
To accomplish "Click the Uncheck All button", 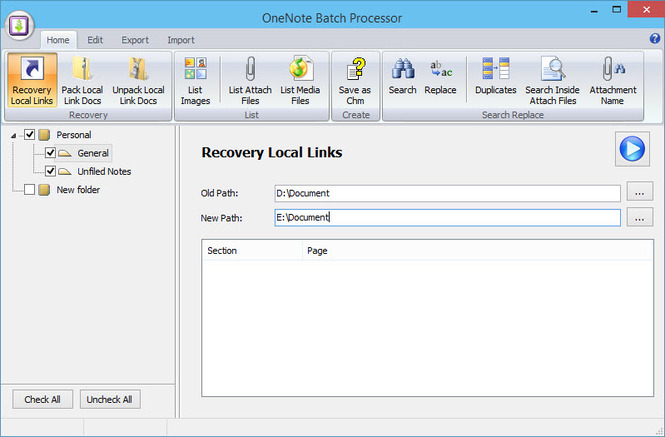I will pyautogui.click(x=110, y=399).
